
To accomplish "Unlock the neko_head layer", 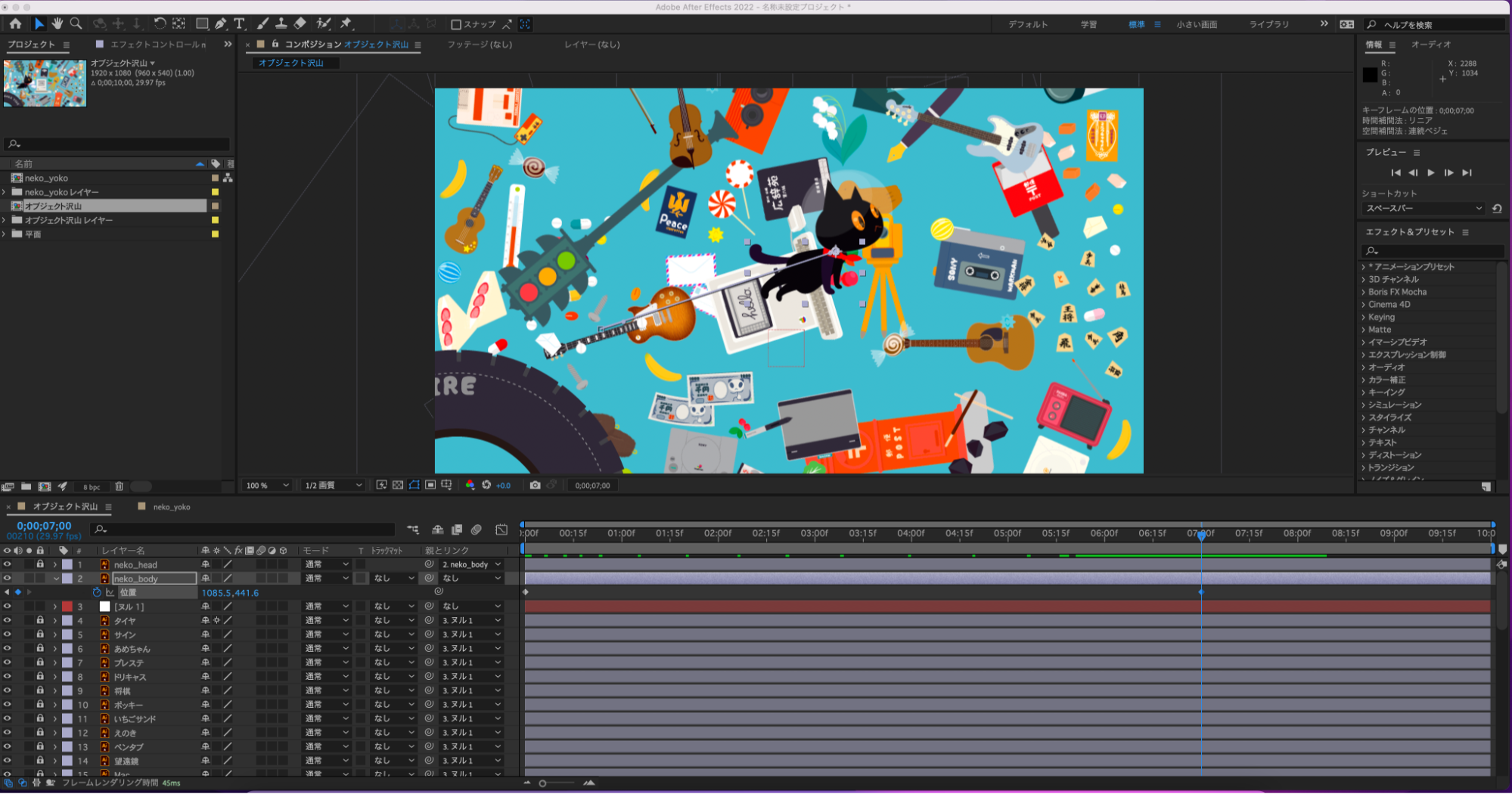I will pos(40,565).
